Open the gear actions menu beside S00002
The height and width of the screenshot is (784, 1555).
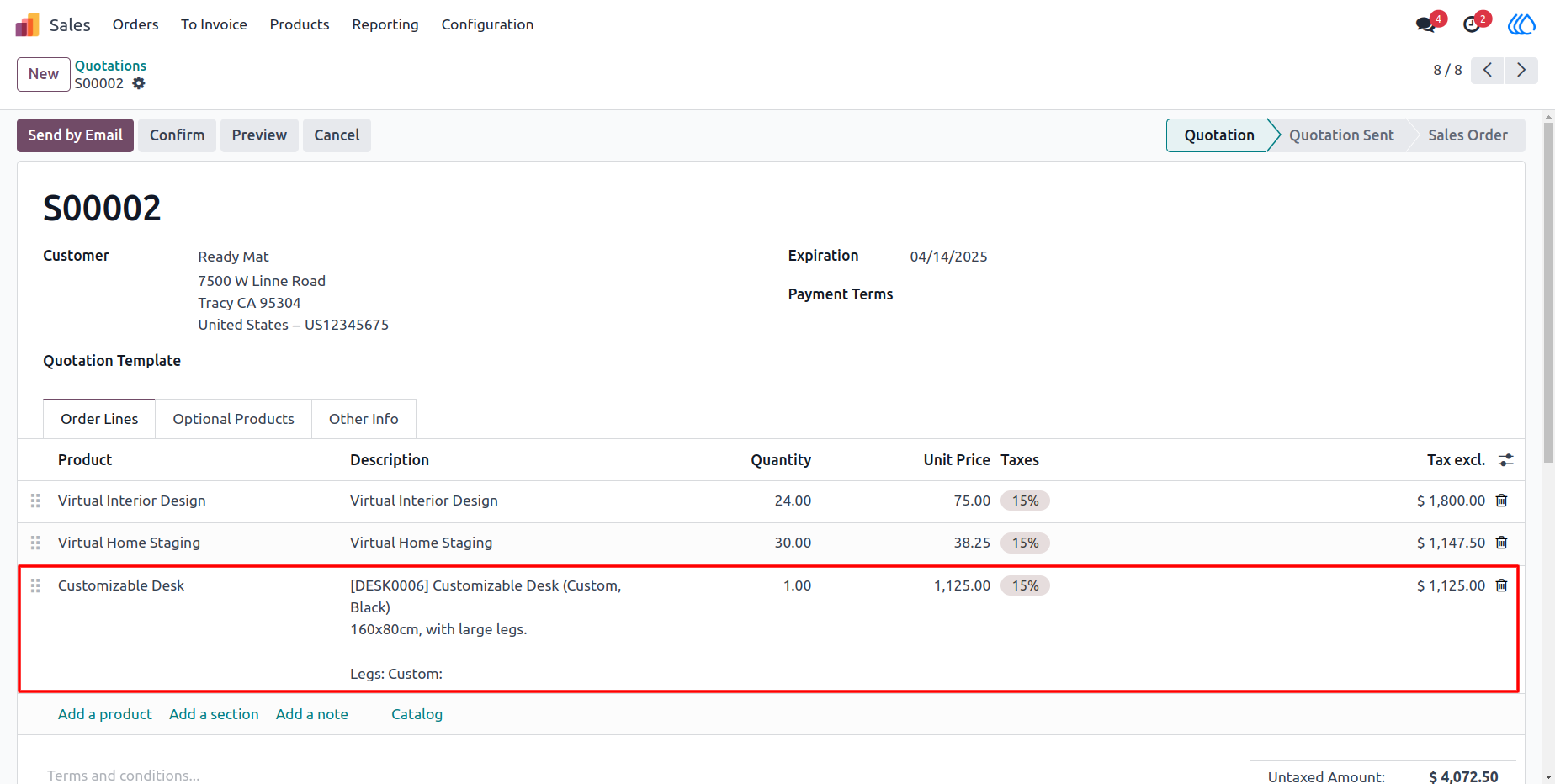click(x=139, y=83)
